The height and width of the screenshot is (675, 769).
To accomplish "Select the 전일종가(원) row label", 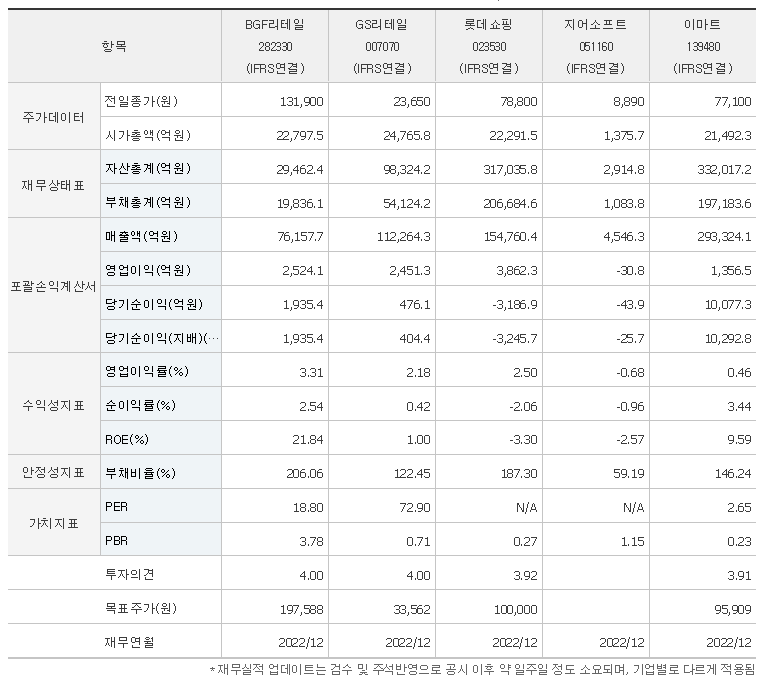I will tap(141, 101).
